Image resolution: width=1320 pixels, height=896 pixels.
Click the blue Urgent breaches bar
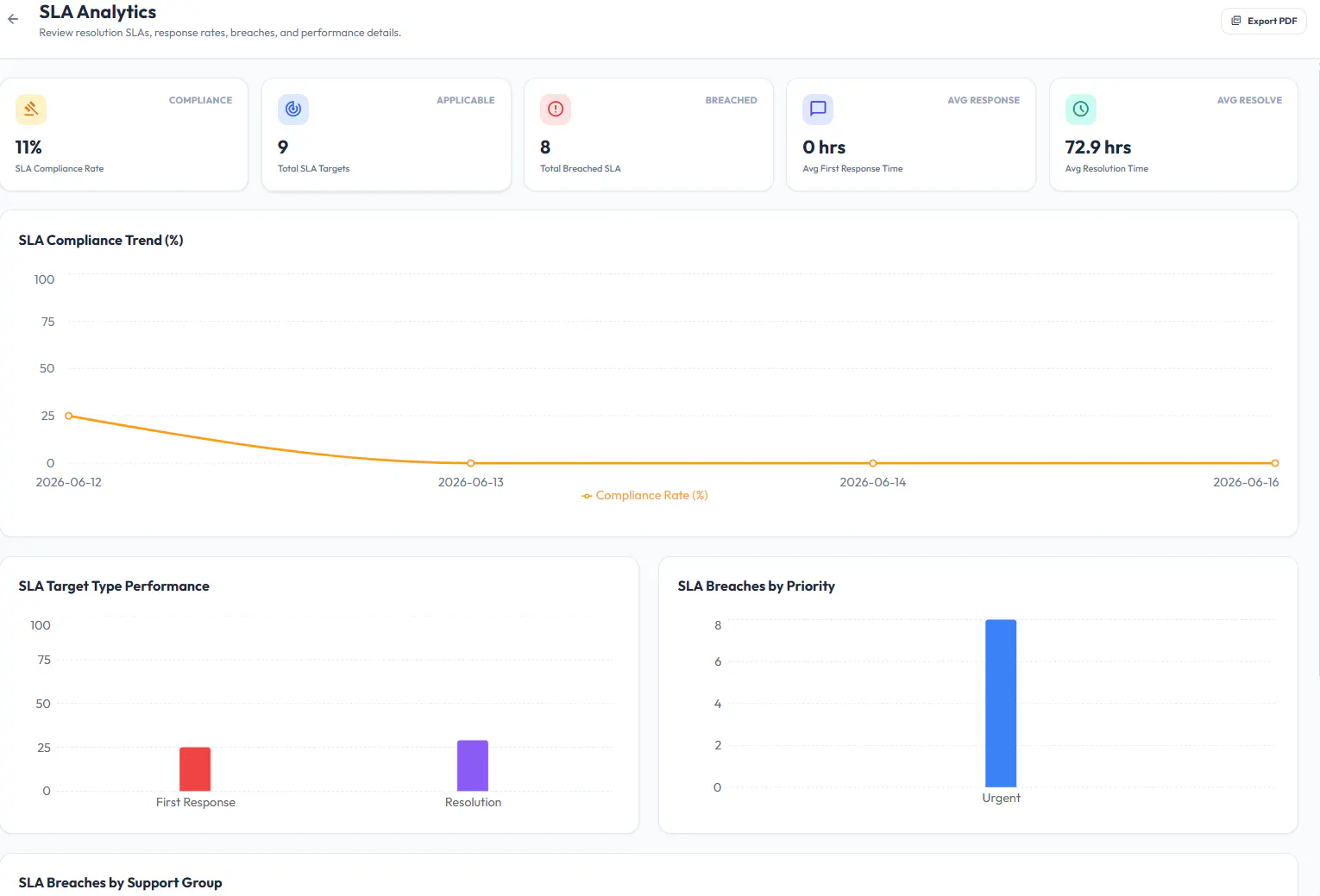pyautogui.click(x=1001, y=703)
